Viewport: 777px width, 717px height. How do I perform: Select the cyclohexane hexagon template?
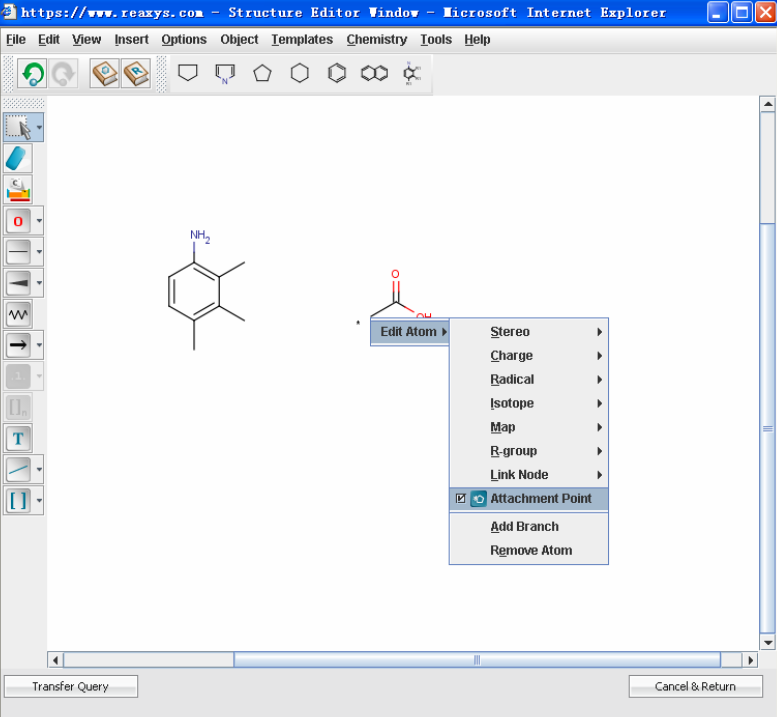pyautogui.click(x=300, y=73)
